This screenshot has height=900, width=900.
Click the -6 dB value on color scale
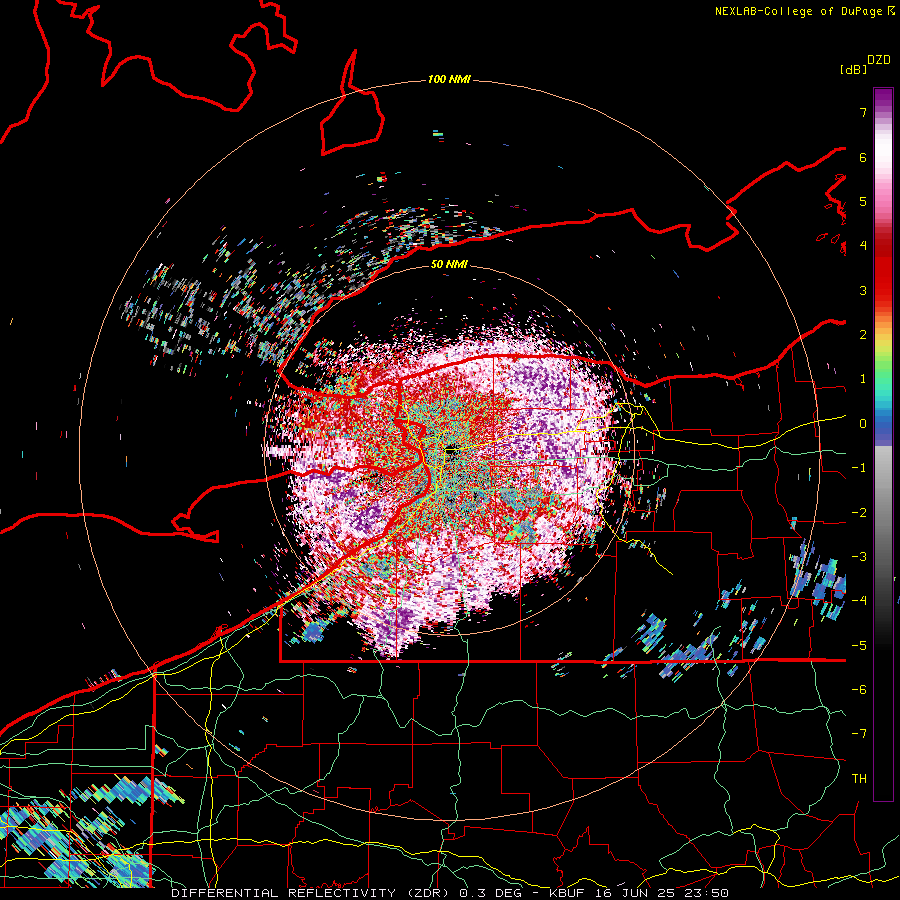859,690
